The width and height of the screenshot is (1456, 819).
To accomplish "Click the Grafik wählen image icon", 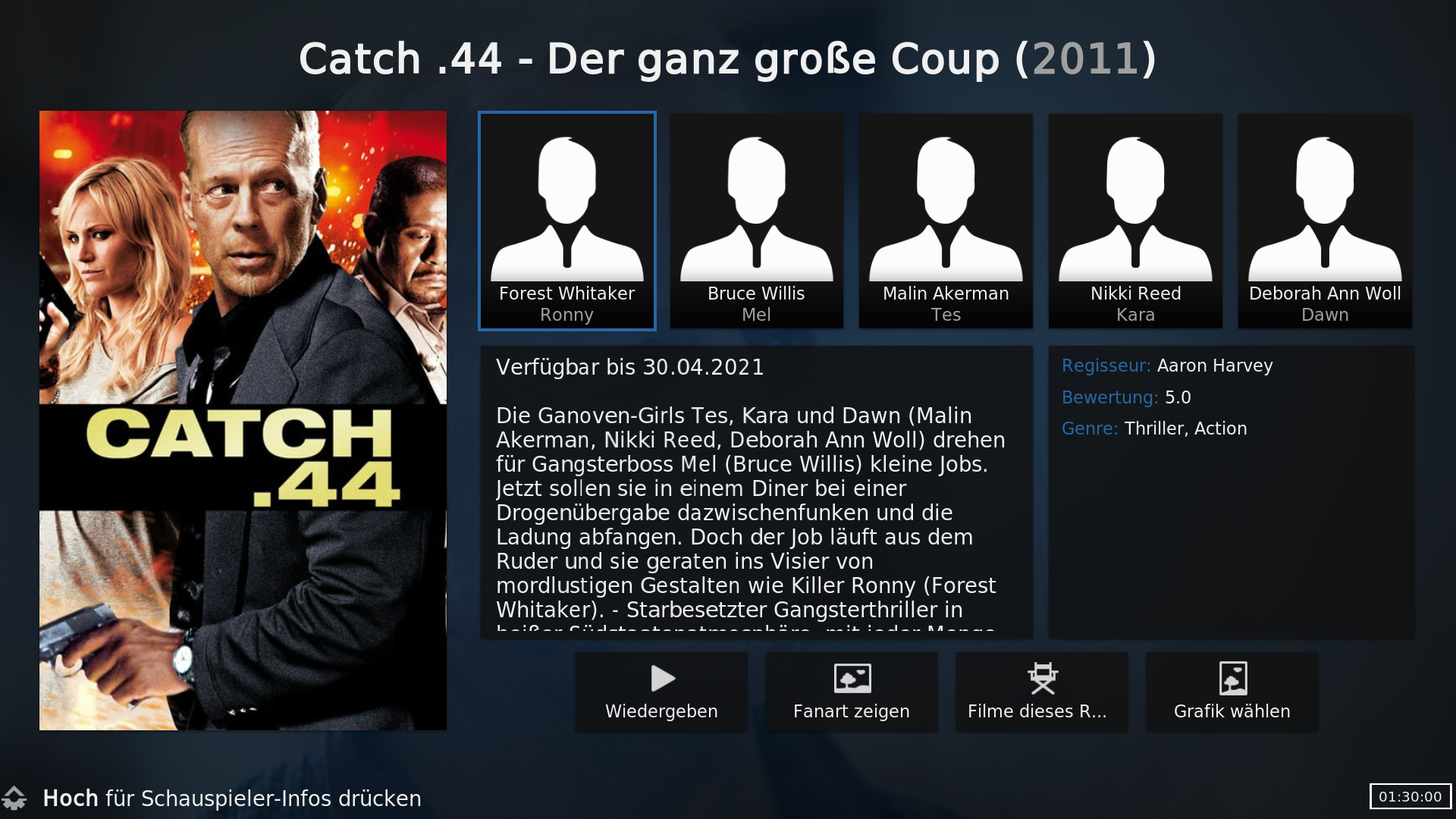I will 1233,678.
